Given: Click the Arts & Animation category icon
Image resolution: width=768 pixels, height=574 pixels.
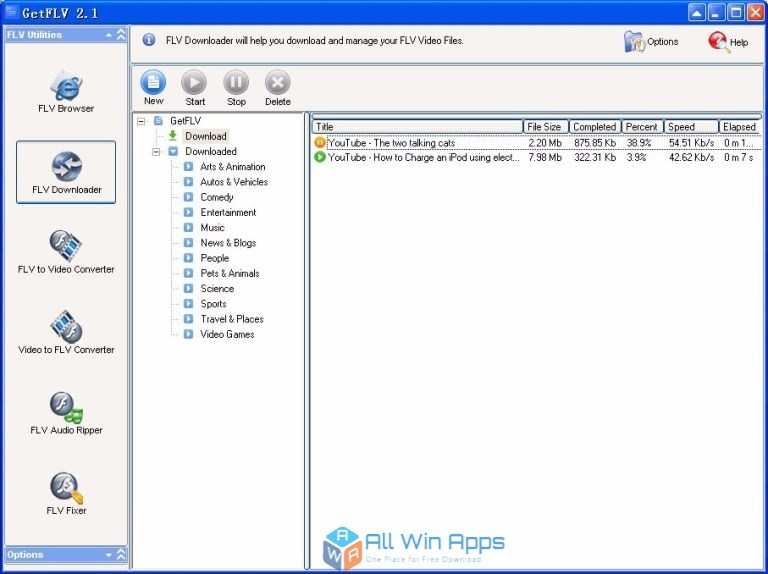Looking at the screenshot, I should tap(188, 167).
